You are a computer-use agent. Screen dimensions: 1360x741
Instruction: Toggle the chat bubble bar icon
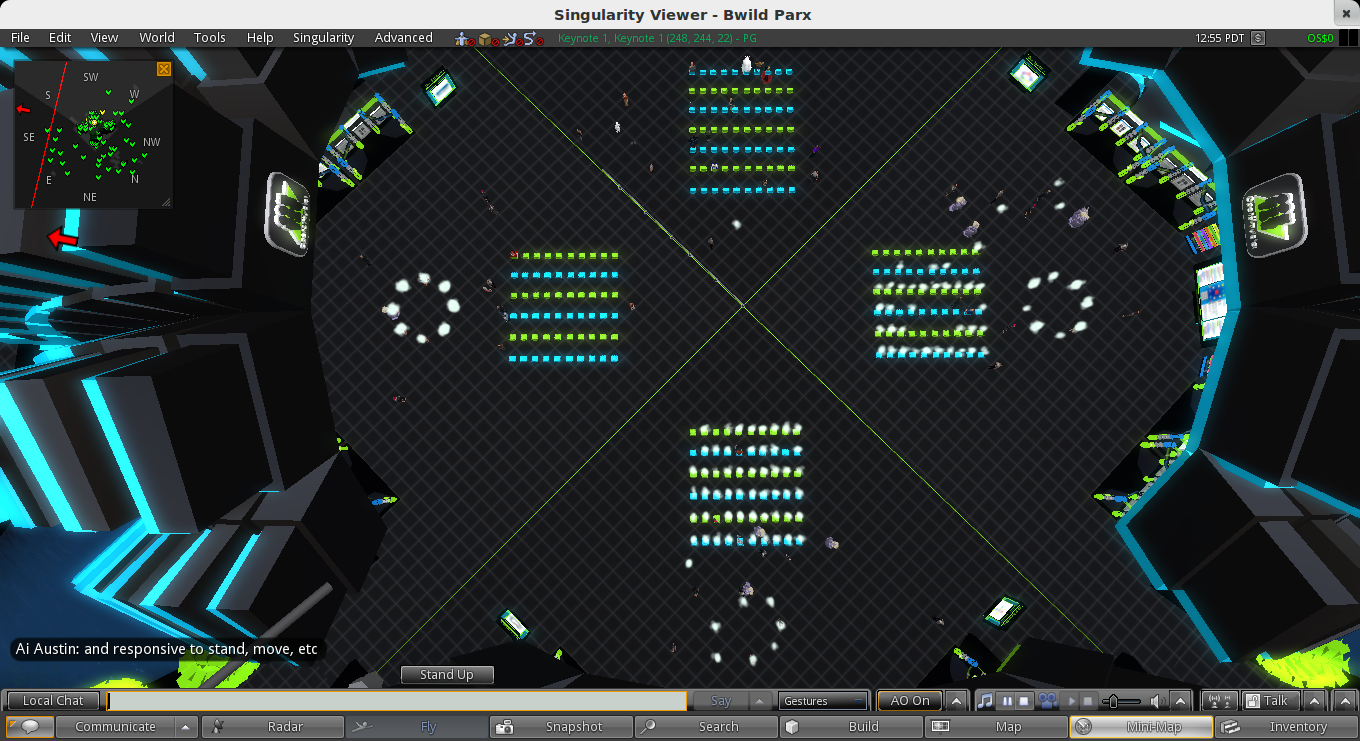[x=30, y=727]
